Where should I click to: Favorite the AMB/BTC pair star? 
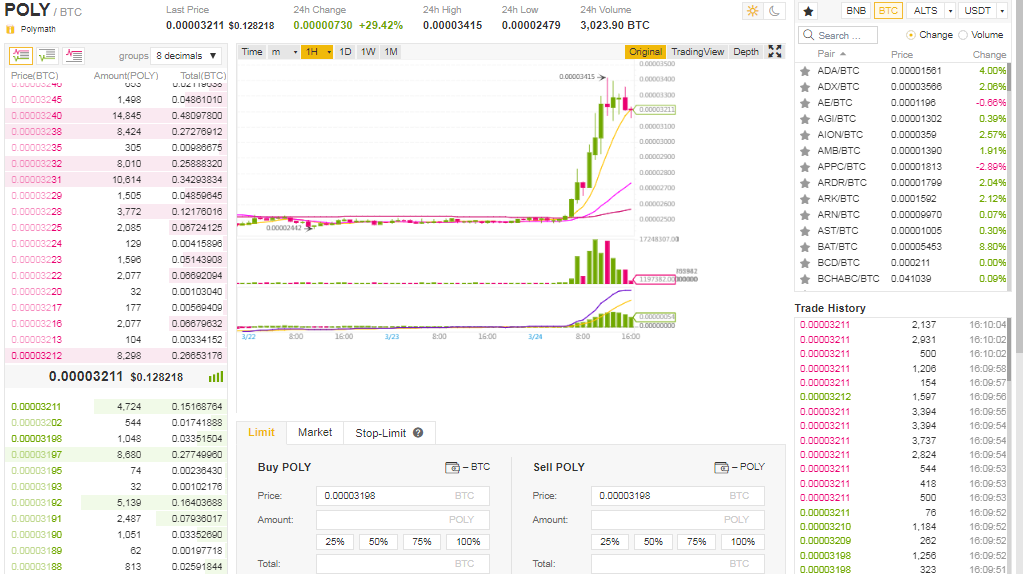[x=805, y=151]
